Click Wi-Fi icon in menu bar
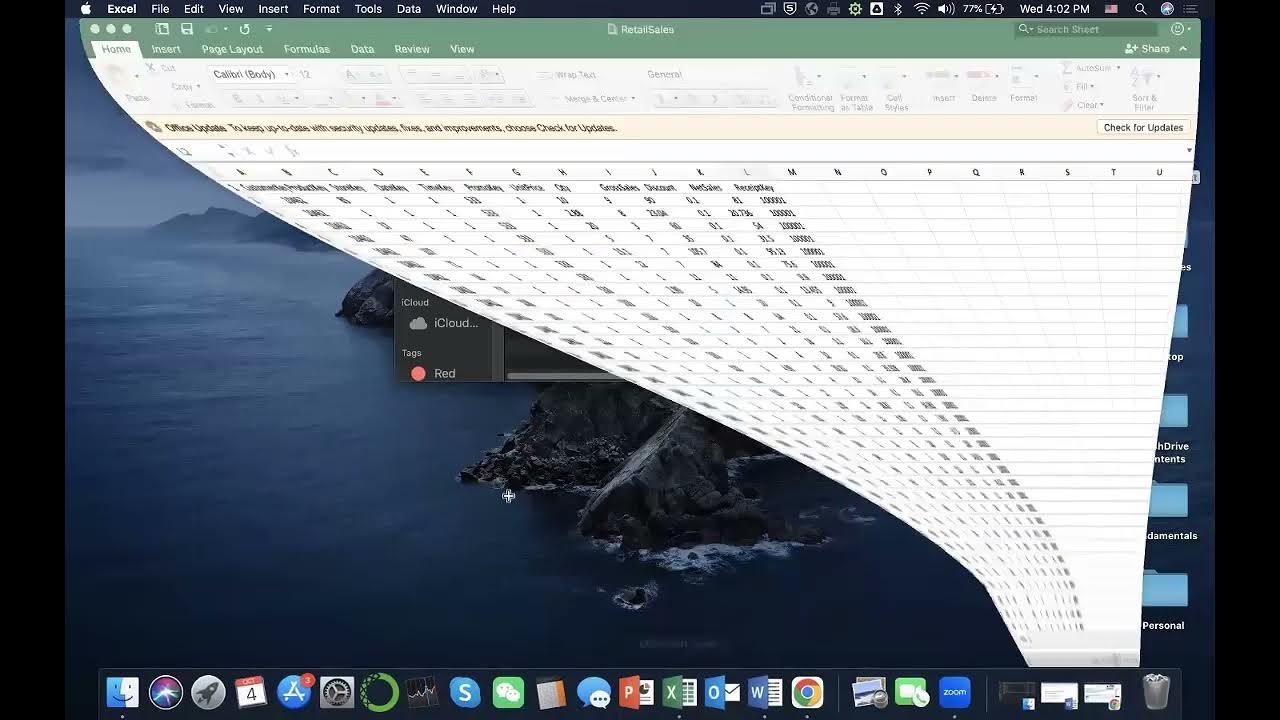 pyautogui.click(x=921, y=9)
